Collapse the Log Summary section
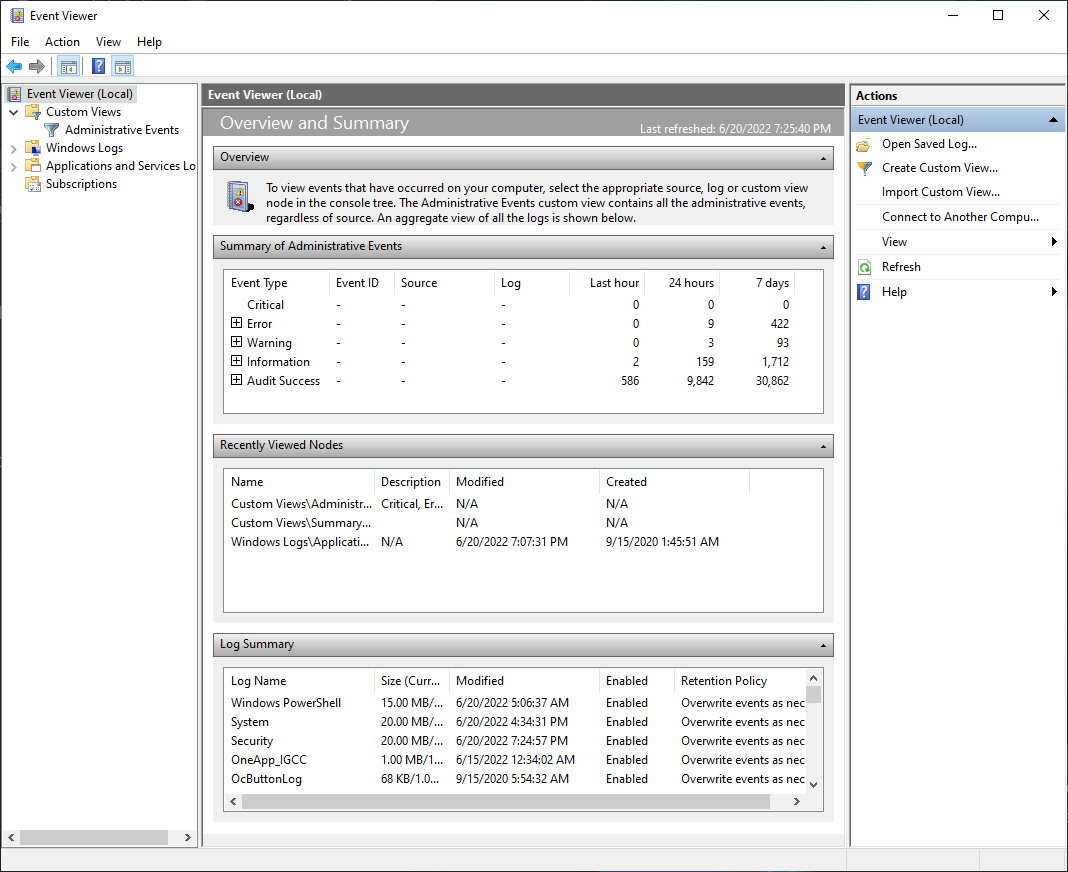 point(823,646)
